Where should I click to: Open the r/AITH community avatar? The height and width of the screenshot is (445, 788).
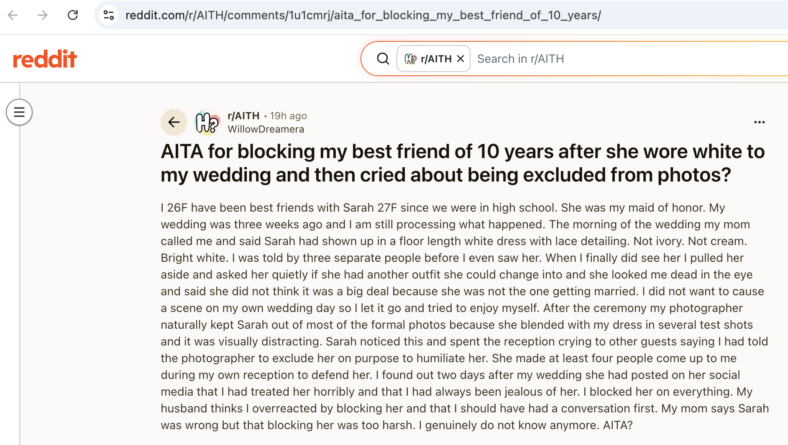[208, 122]
